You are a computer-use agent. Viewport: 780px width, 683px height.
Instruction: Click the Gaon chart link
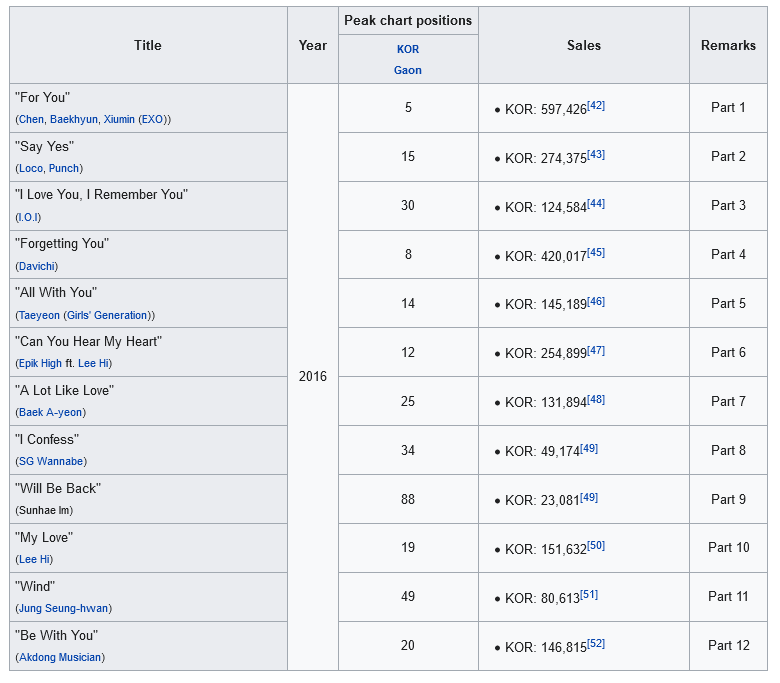click(407, 70)
